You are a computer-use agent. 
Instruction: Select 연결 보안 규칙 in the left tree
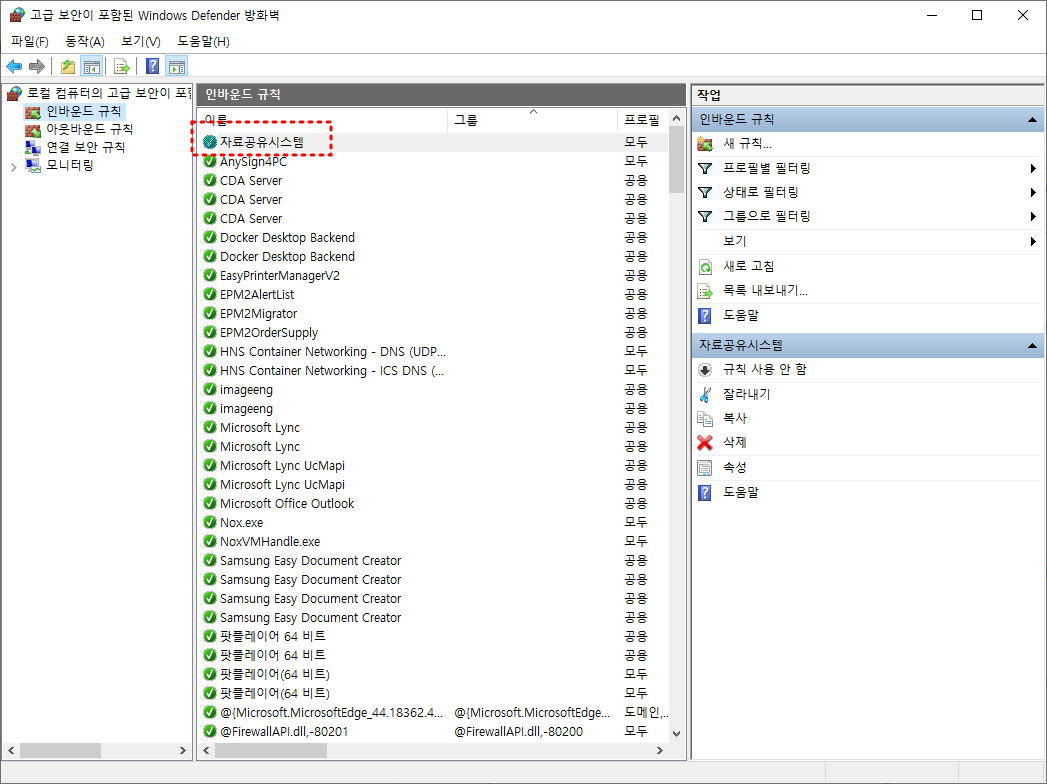[x=85, y=147]
